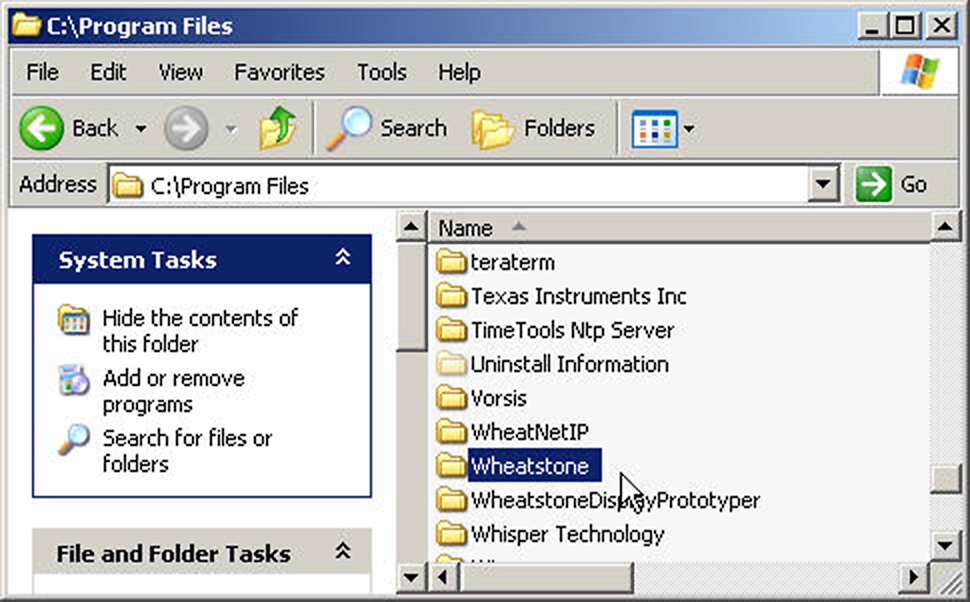Screen dimensions: 970x602
Task: Open the Back history dropdown arrow
Action: tap(141, 129)
